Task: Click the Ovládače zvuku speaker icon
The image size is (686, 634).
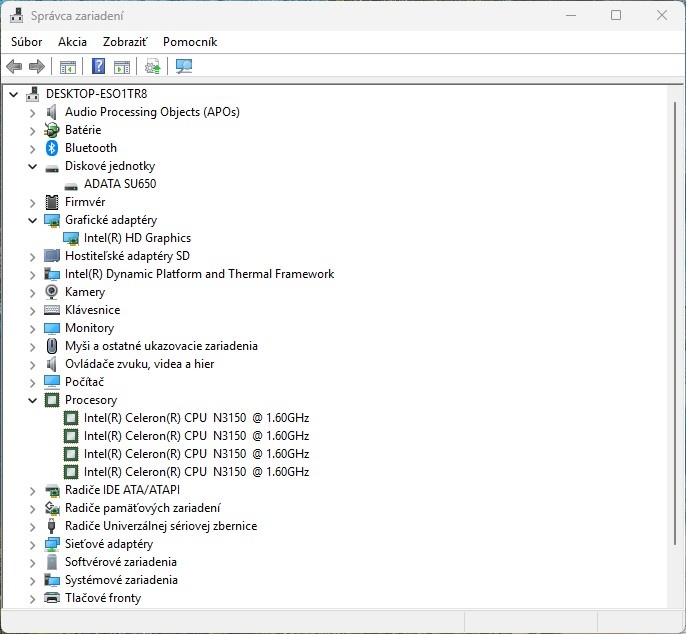Action: [52, 364]
